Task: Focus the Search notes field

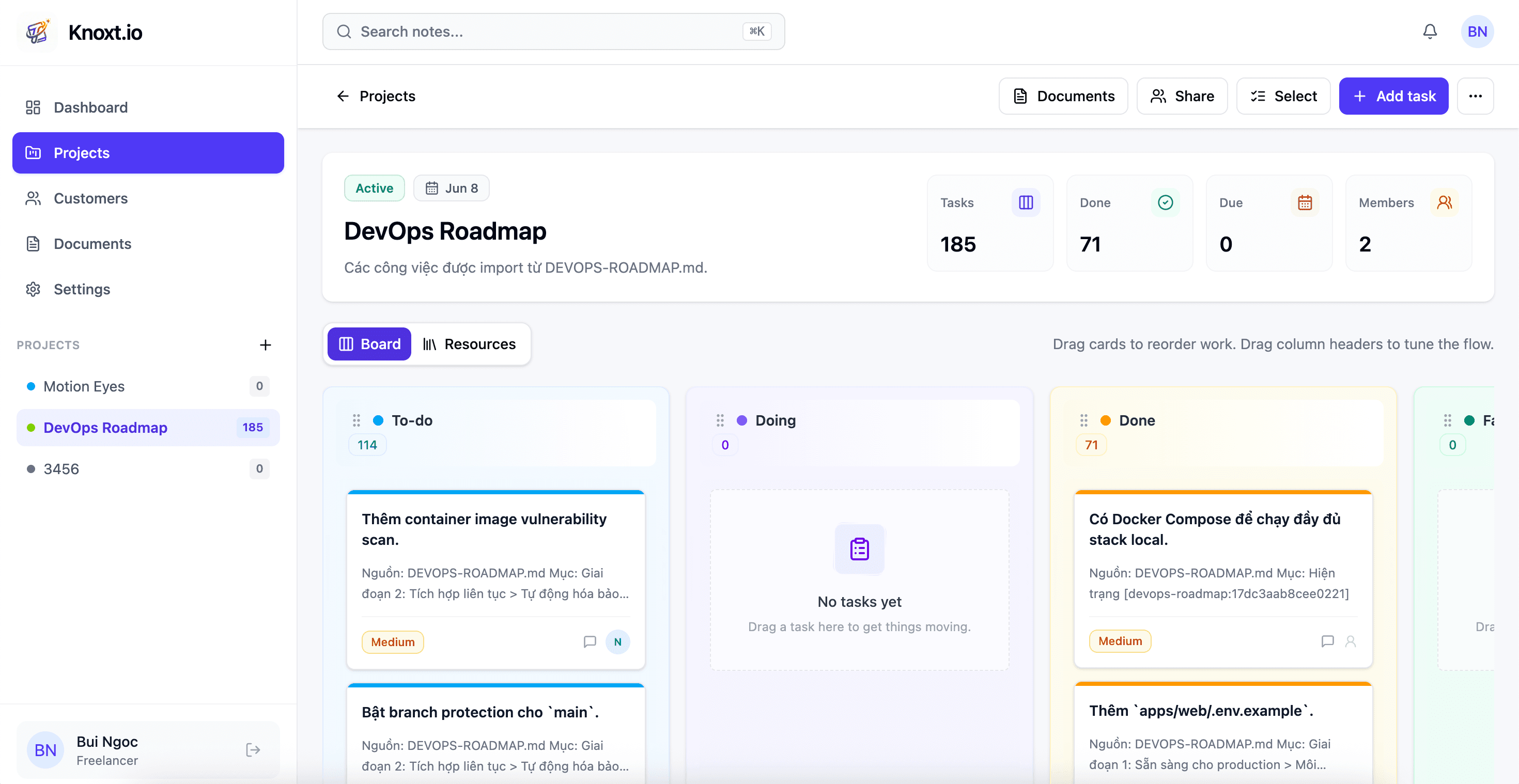Action: tap(553, 31)
